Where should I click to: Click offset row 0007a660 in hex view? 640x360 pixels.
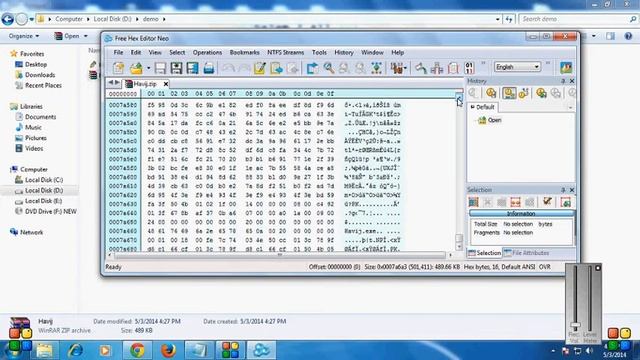pyautogui.click(x=123, y=231)
